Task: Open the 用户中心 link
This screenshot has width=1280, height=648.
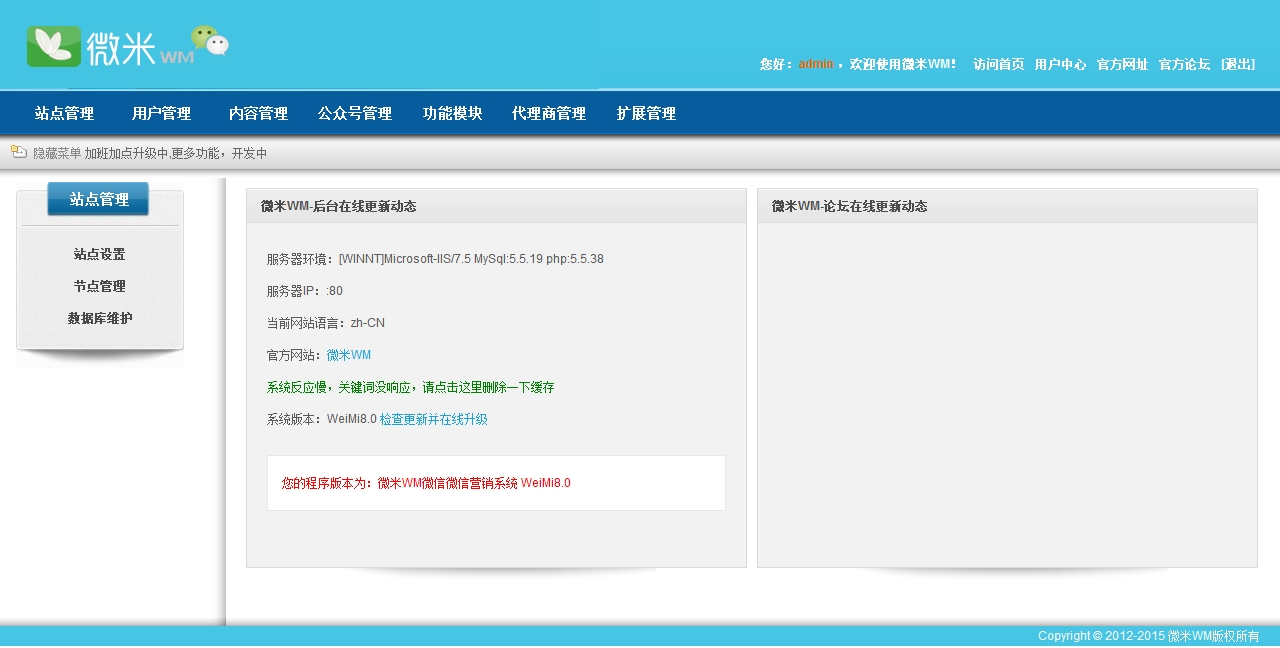Action: coord(1060,64)
